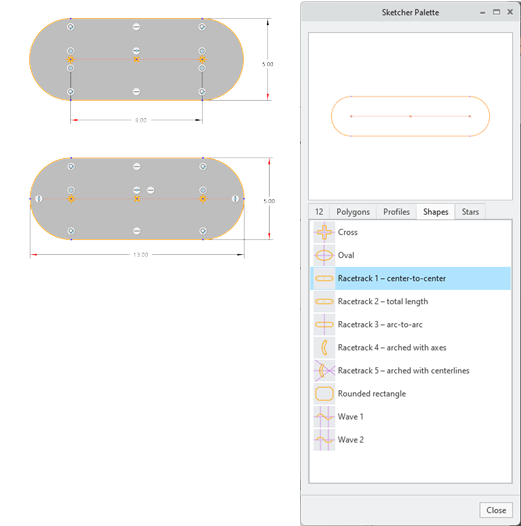Select Racetrack 2 total length icon
This screenshot has height=526, width=521.
[x=324, y=302]
